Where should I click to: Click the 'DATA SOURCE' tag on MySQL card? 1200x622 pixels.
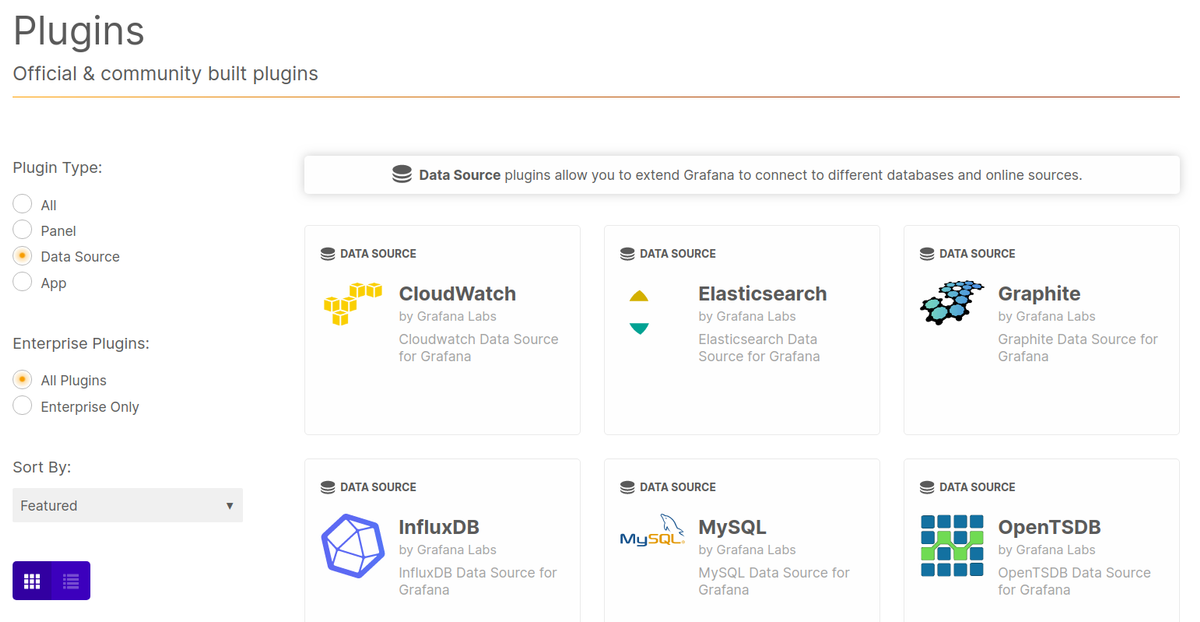[678, 488]
